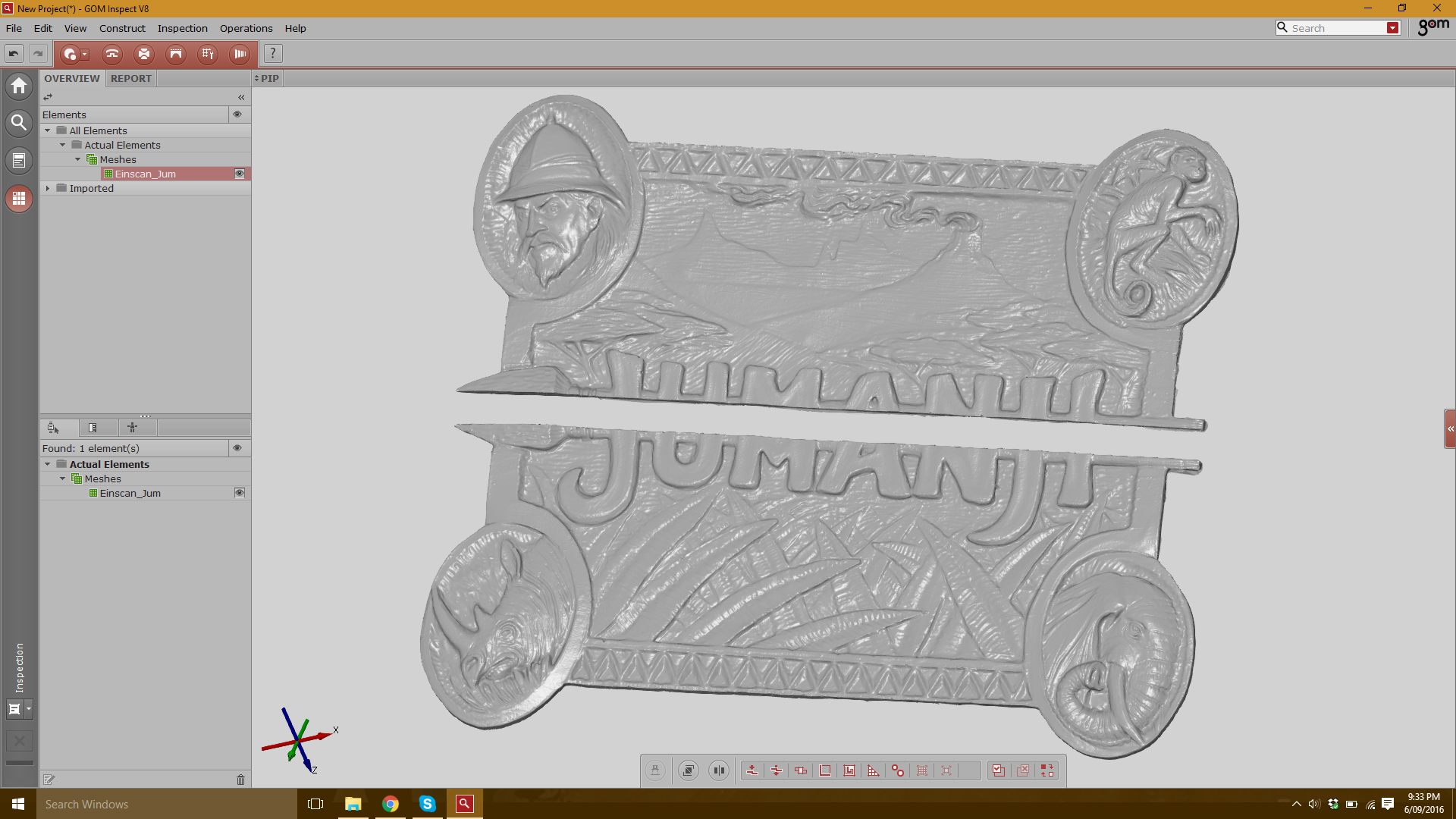Expand the Imported folder node
Image resolution: width=1456 pixels, height=819 pixels.
48,188
